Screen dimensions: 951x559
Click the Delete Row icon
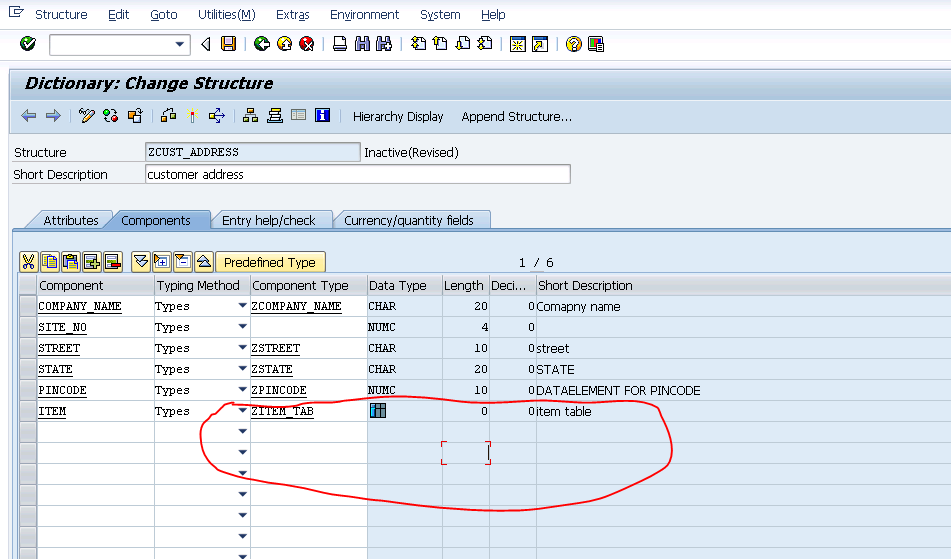tap(113, 262)
